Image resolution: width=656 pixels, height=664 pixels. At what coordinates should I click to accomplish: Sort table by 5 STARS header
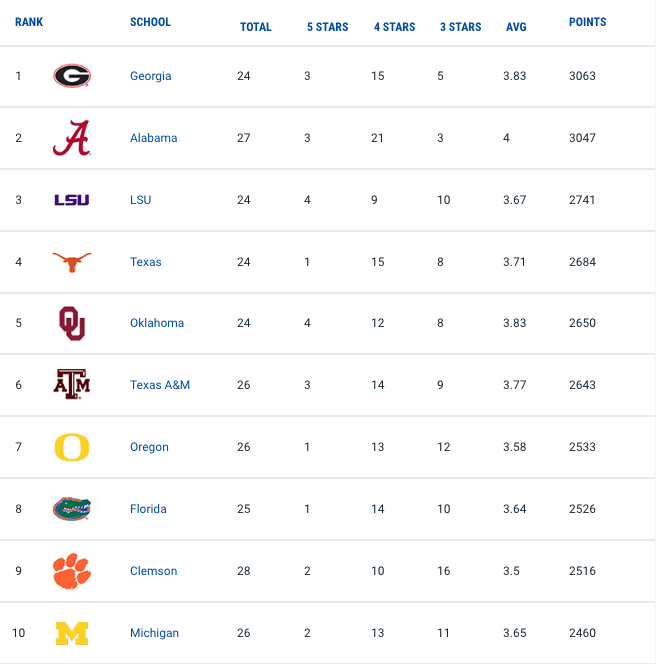[x=327, y=27]
